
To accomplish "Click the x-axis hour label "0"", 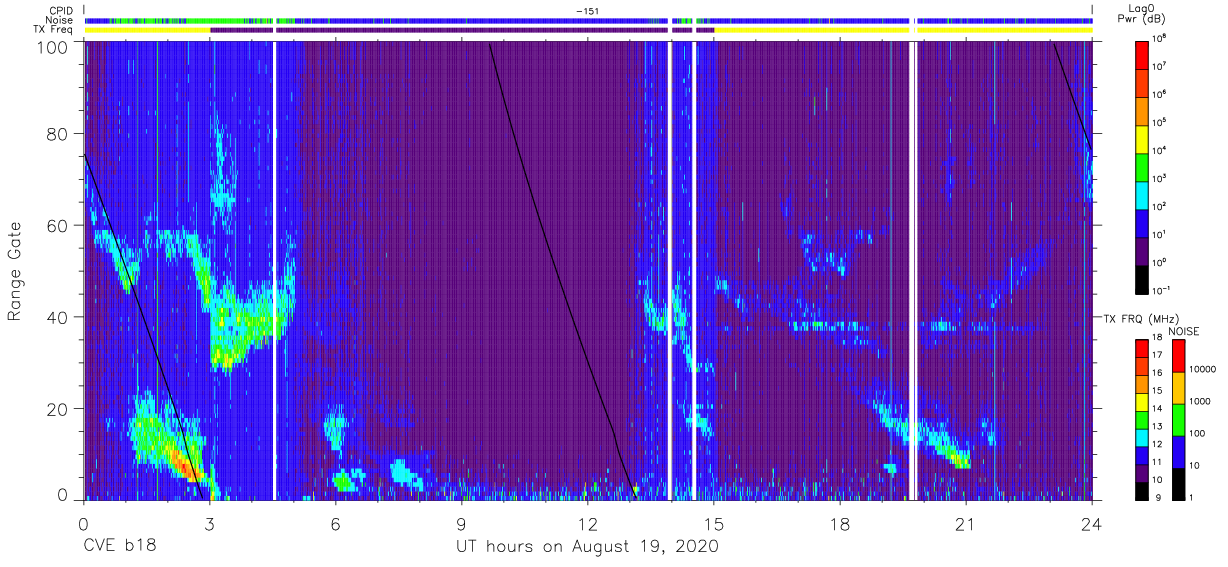I will 83,522.
